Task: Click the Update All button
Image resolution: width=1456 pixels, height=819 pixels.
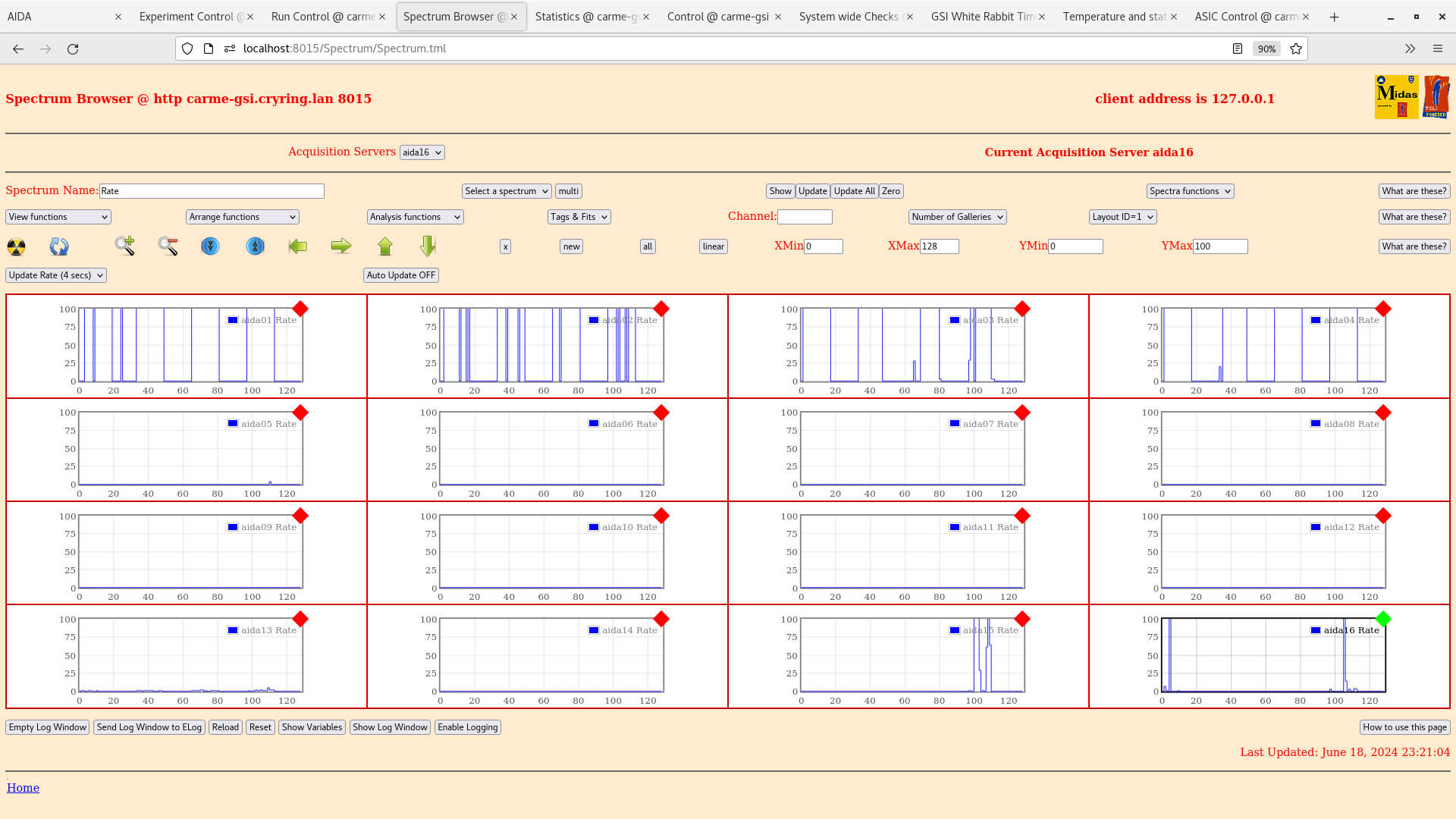Action: point(854,191)
